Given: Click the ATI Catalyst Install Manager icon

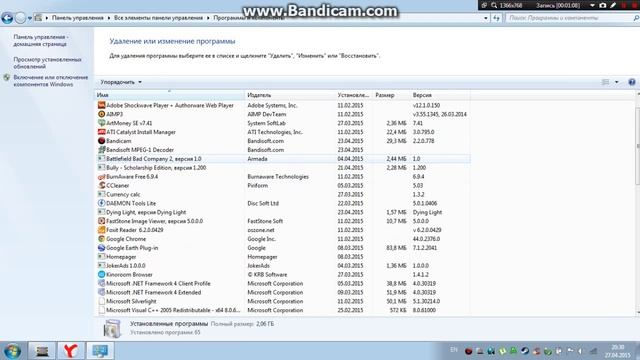Looking at the screenshot, I should point(102,132).
